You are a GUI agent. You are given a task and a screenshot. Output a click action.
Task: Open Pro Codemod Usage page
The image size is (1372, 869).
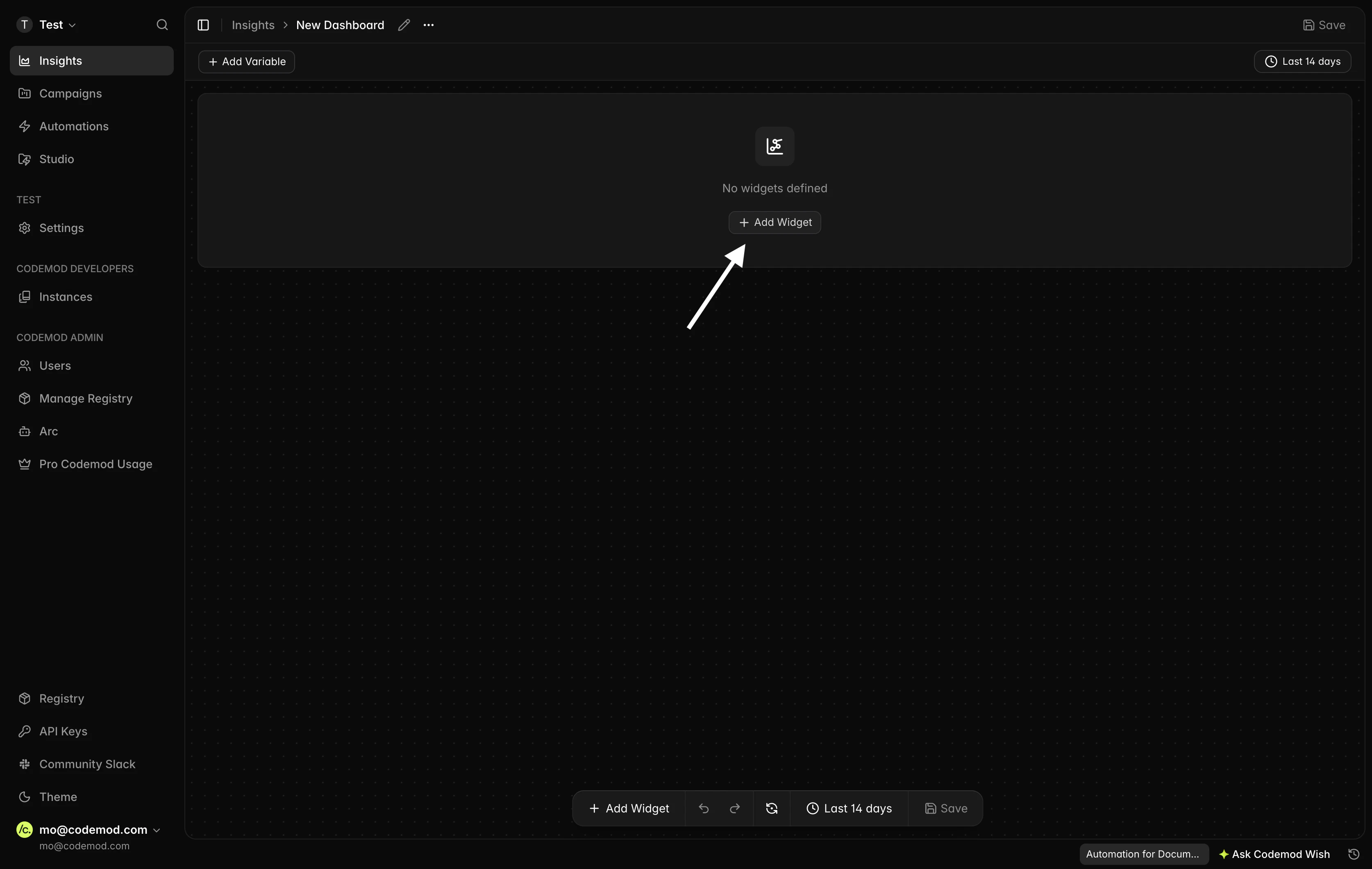pos(92,464)
